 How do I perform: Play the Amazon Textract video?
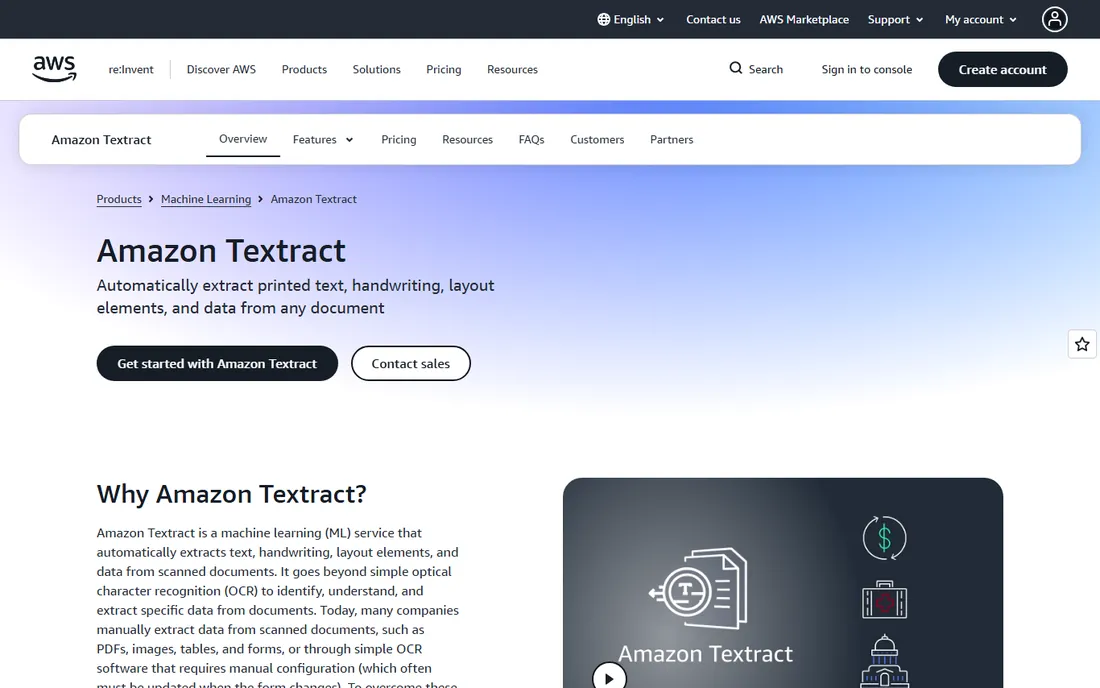(x=609, y=677)
